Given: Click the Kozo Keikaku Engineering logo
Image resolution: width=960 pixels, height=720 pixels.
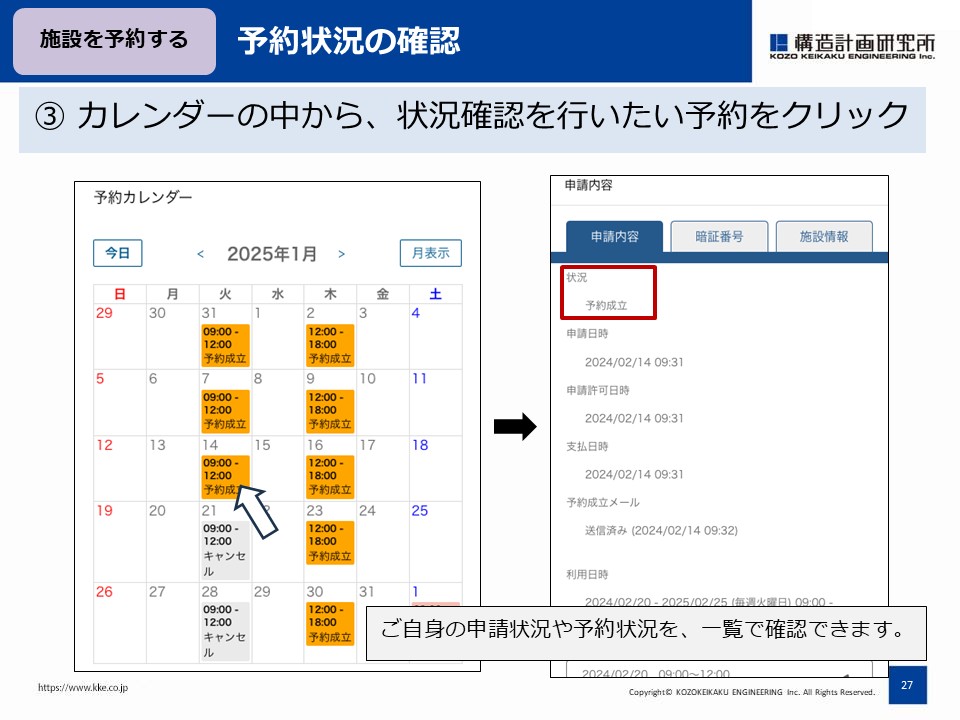Looking at the screenshot, I should 852,45.
